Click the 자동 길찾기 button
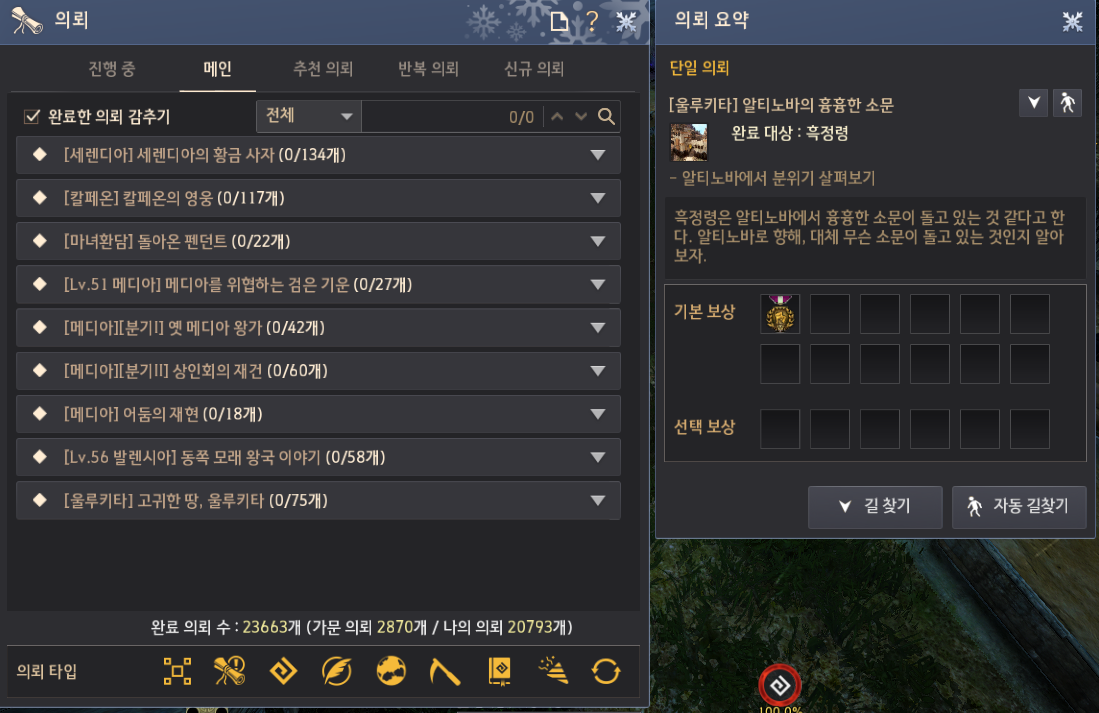This screenshot has width=1099, height=713. coord(1019,506)
